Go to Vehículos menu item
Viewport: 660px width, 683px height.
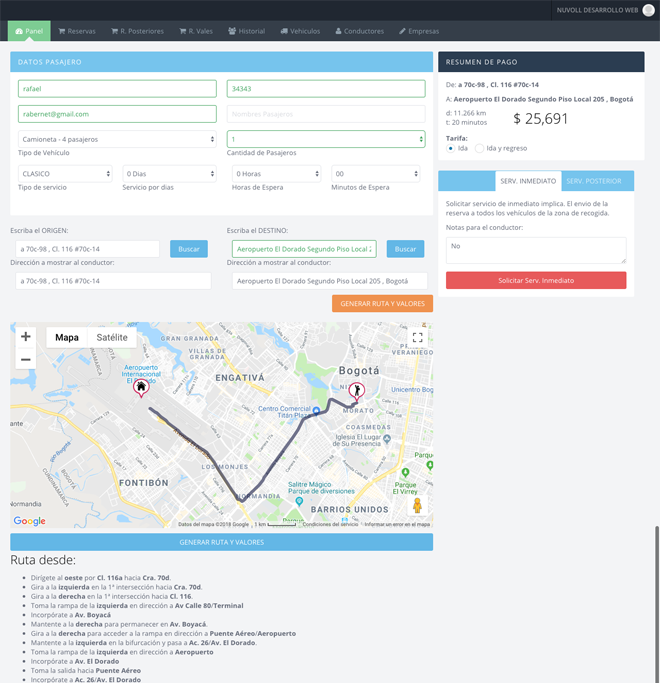(300, 31)
